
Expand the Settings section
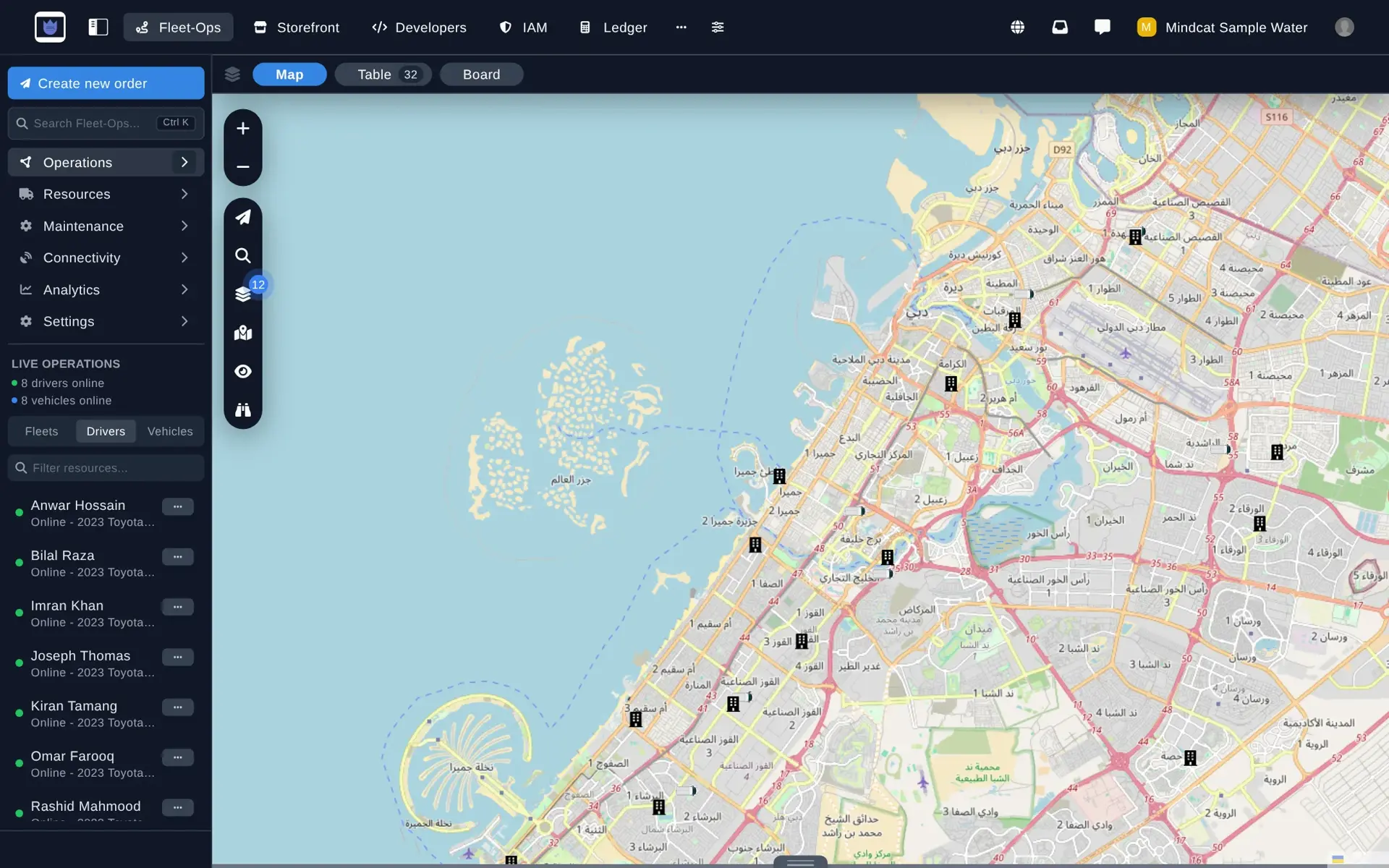pyautogui.click(x=106, y=321)
